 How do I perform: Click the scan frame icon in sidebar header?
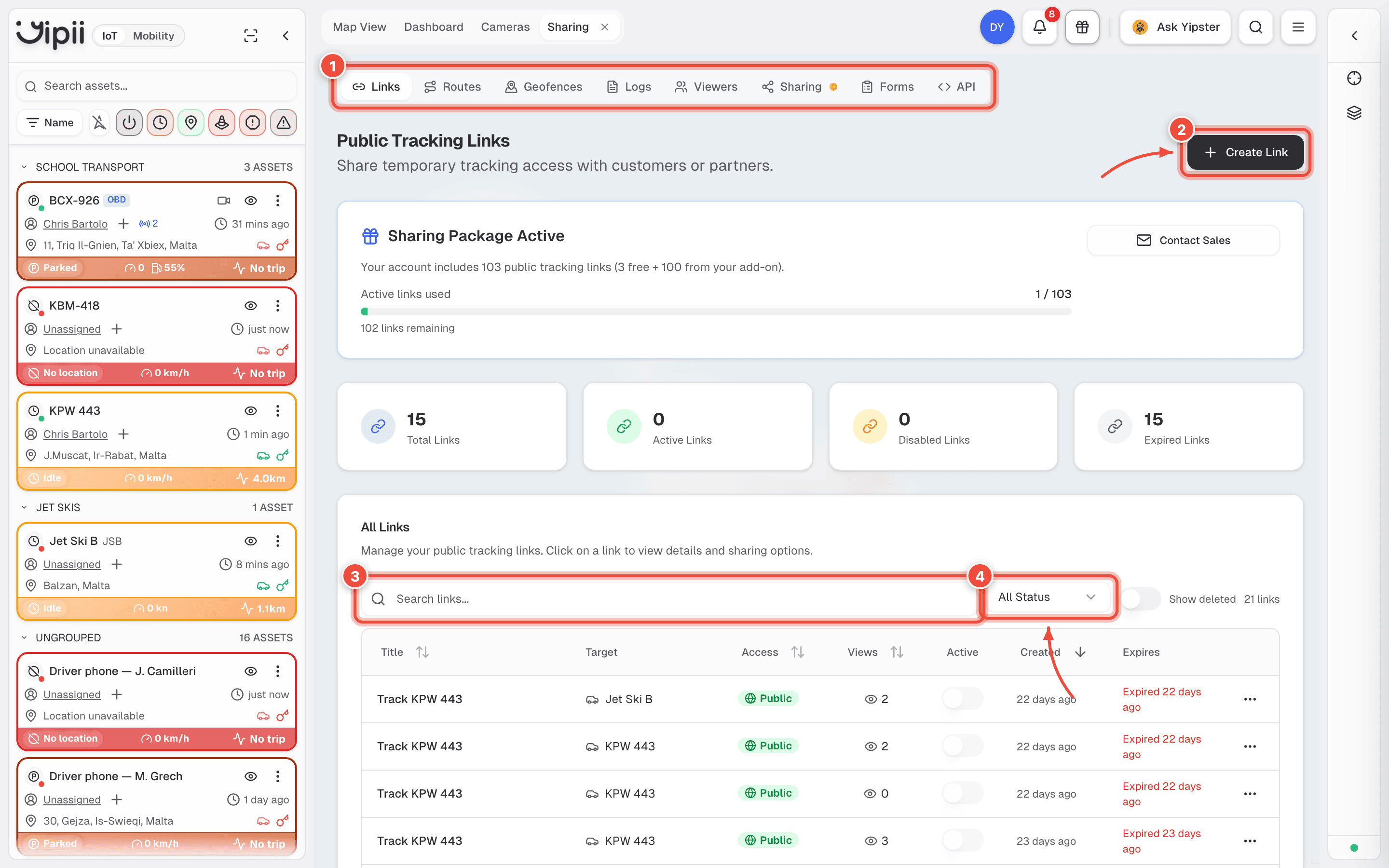click(x=251, y=36)
